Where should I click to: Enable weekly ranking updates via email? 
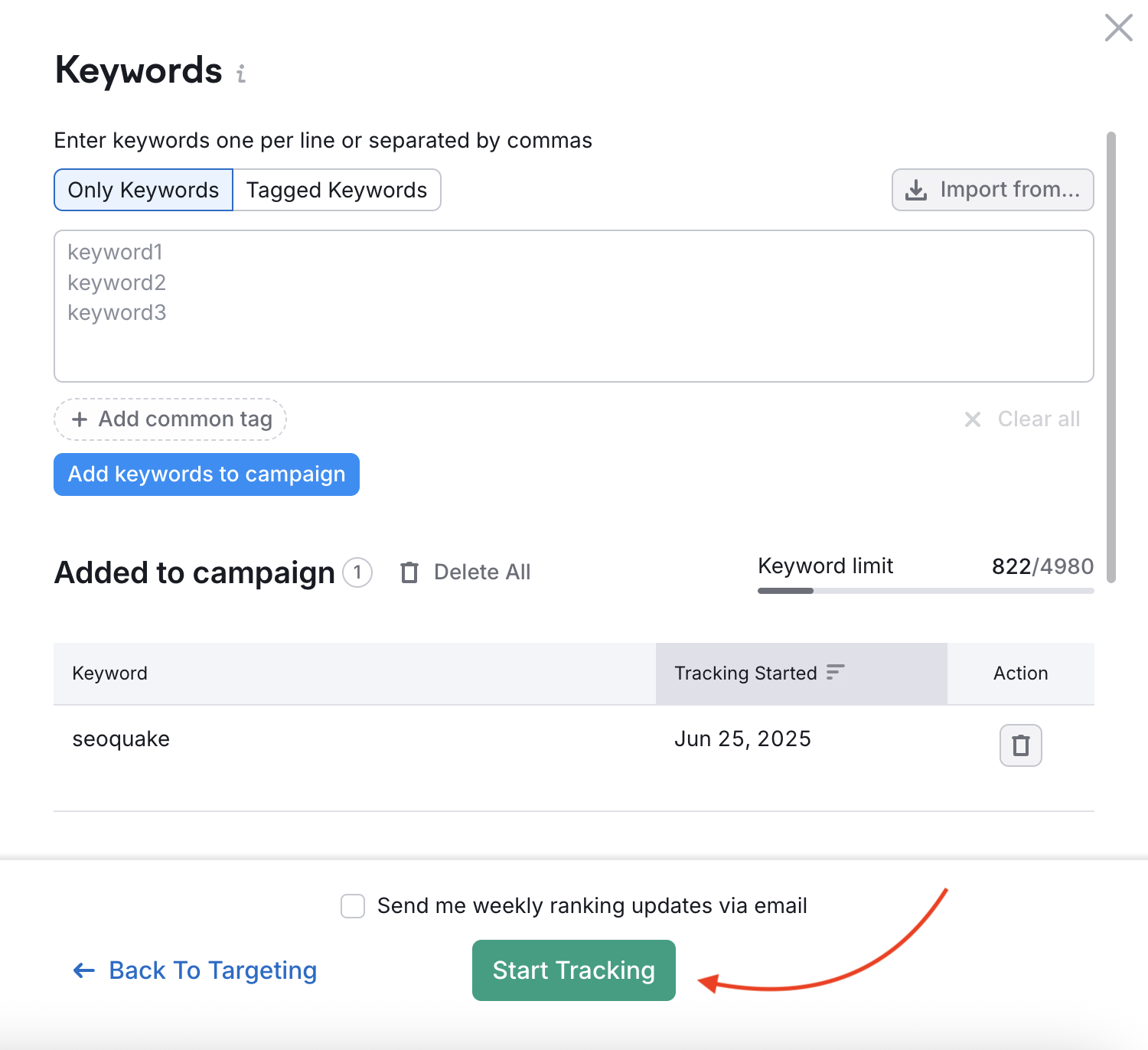(353, 906)
